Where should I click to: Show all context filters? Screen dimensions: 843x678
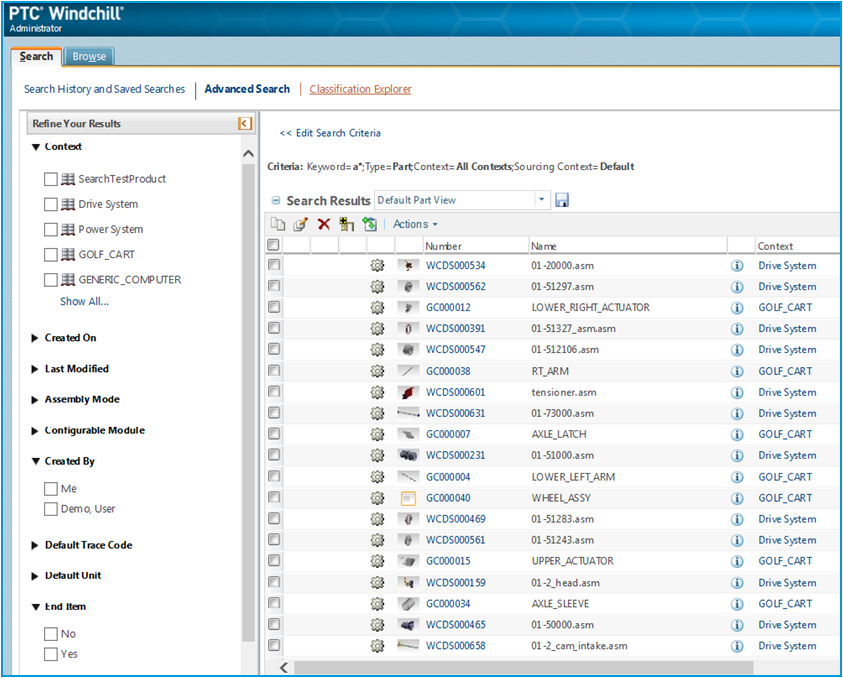84,302
